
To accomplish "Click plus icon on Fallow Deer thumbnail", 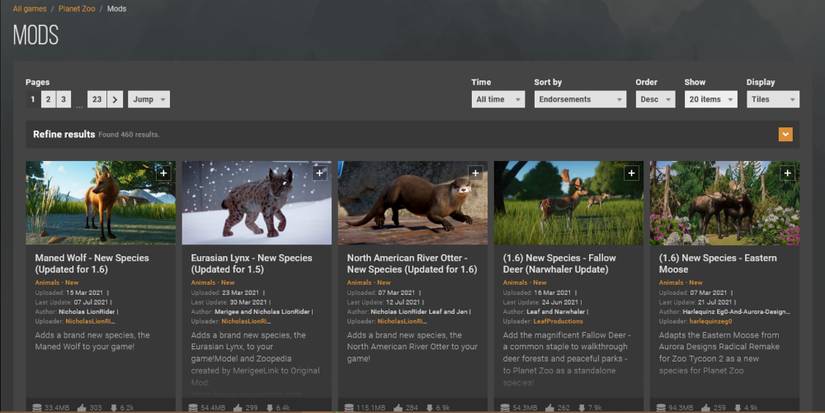I will (631, 173).
